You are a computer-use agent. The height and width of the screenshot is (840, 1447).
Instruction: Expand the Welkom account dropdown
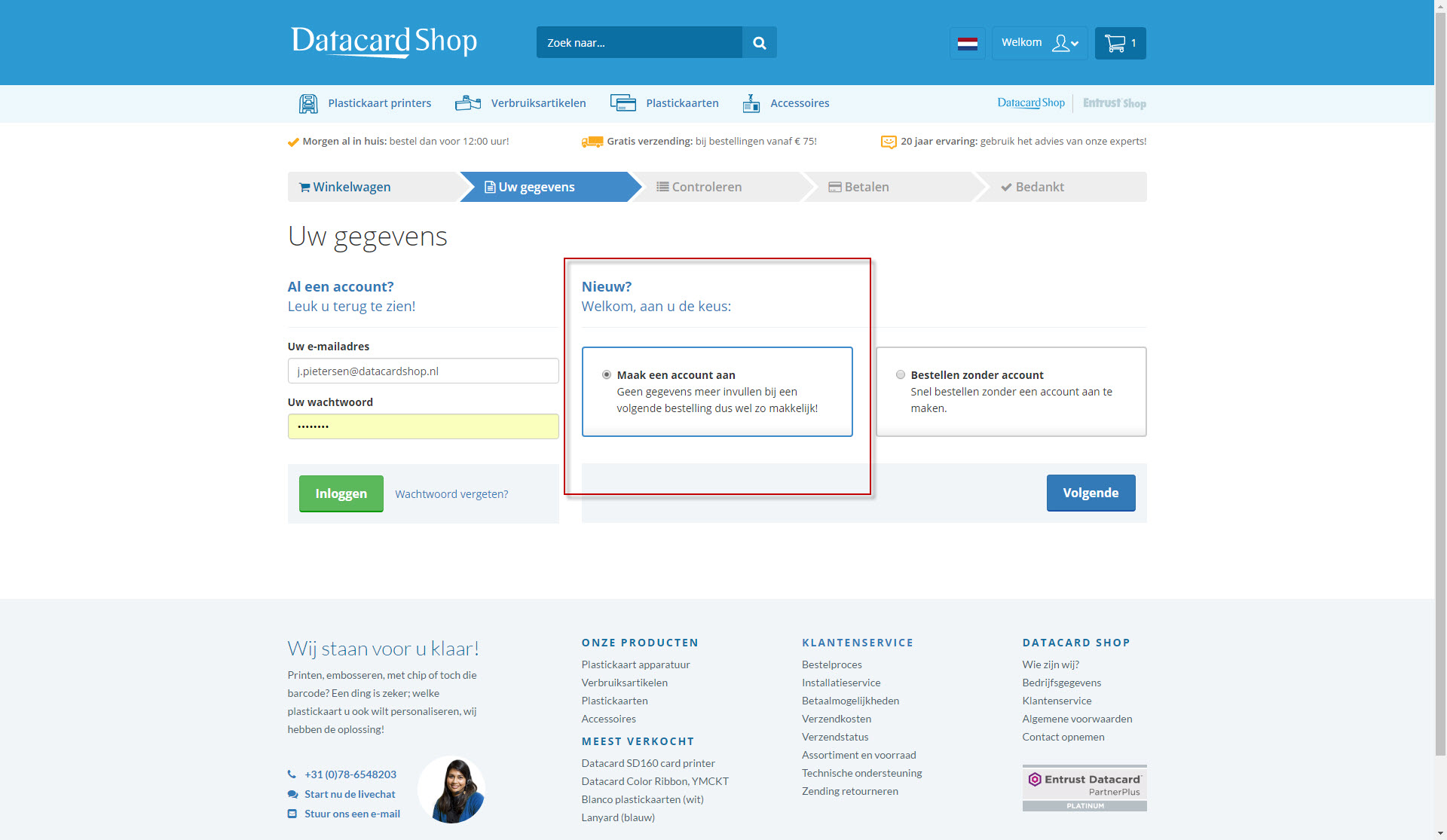coord(1039,43)
